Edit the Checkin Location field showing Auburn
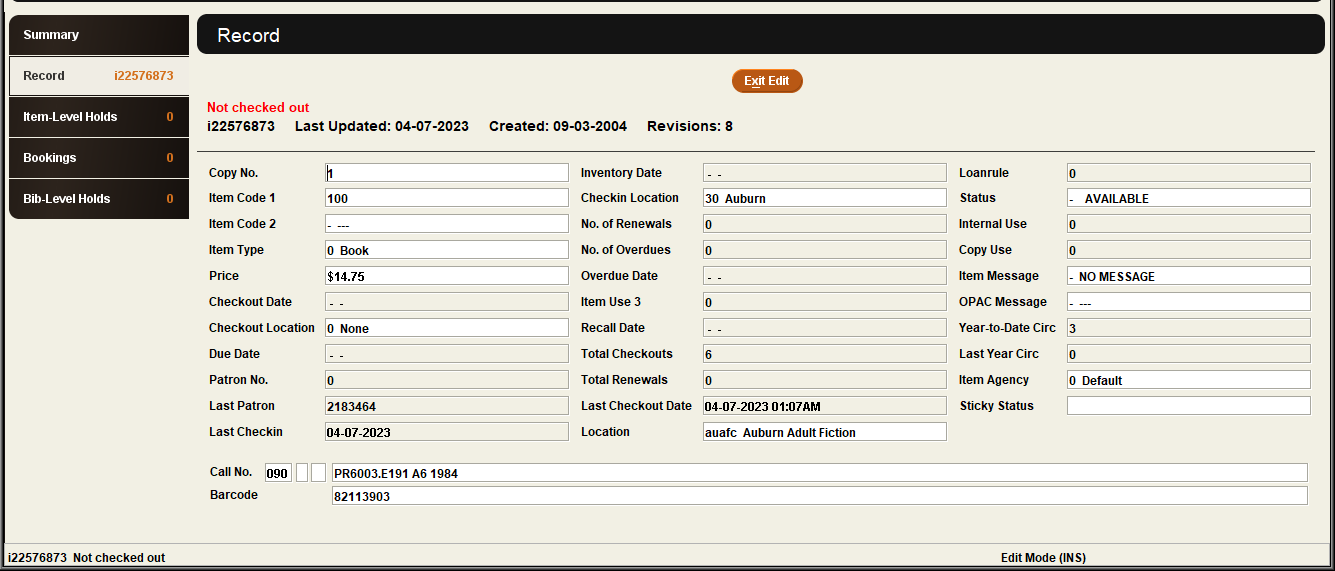This screenshot has width=1335, height=571. tap(824, 198)
